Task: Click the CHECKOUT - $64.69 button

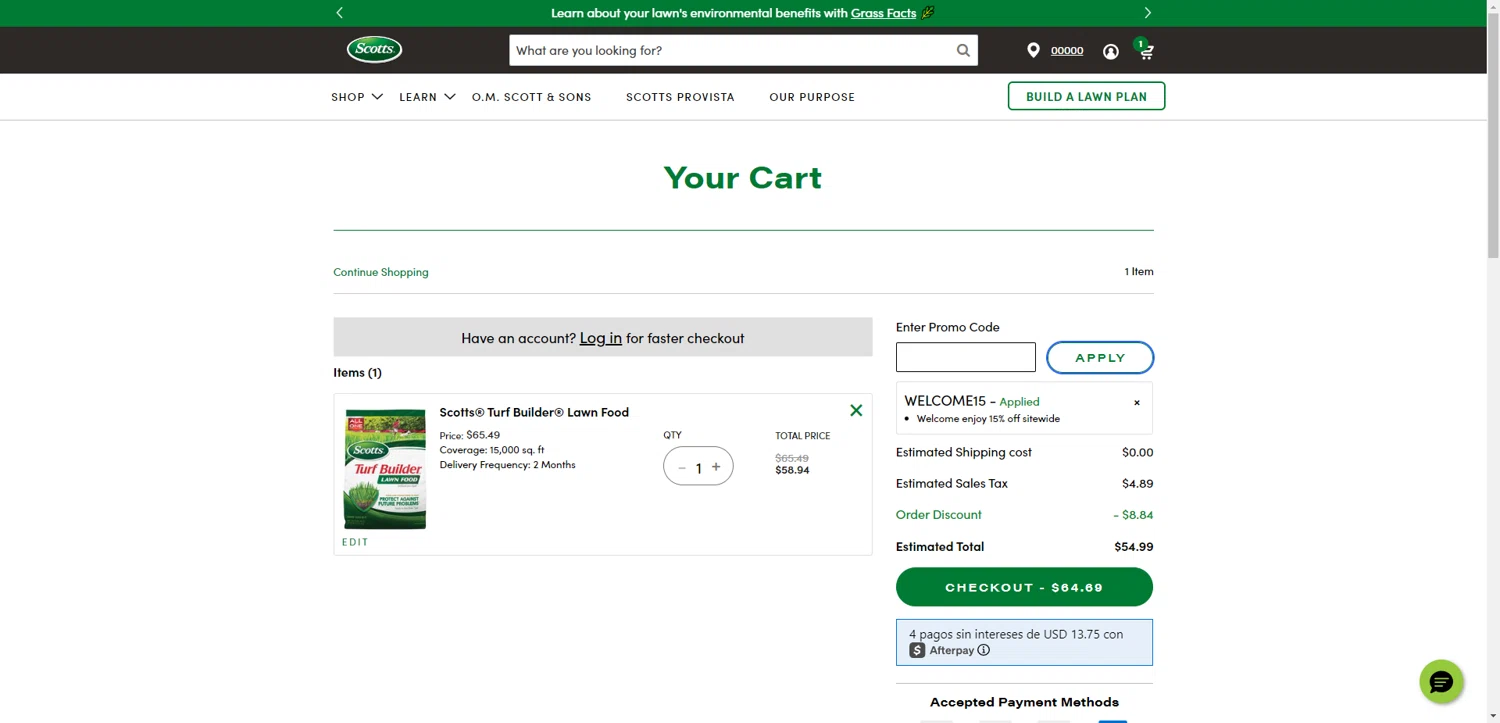Action: tap(1024, 587)
